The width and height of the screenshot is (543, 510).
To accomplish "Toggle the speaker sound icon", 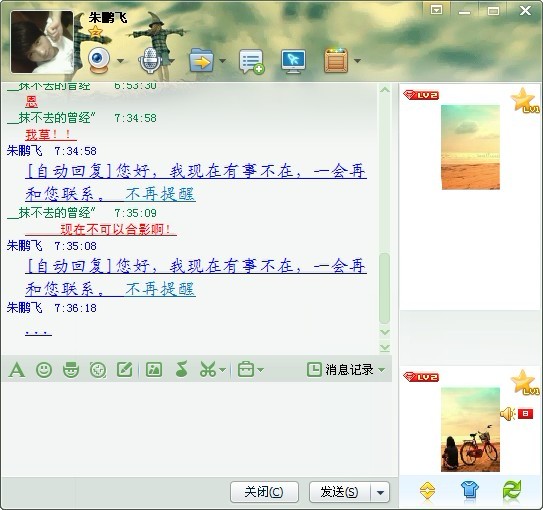I will [507, 414].
